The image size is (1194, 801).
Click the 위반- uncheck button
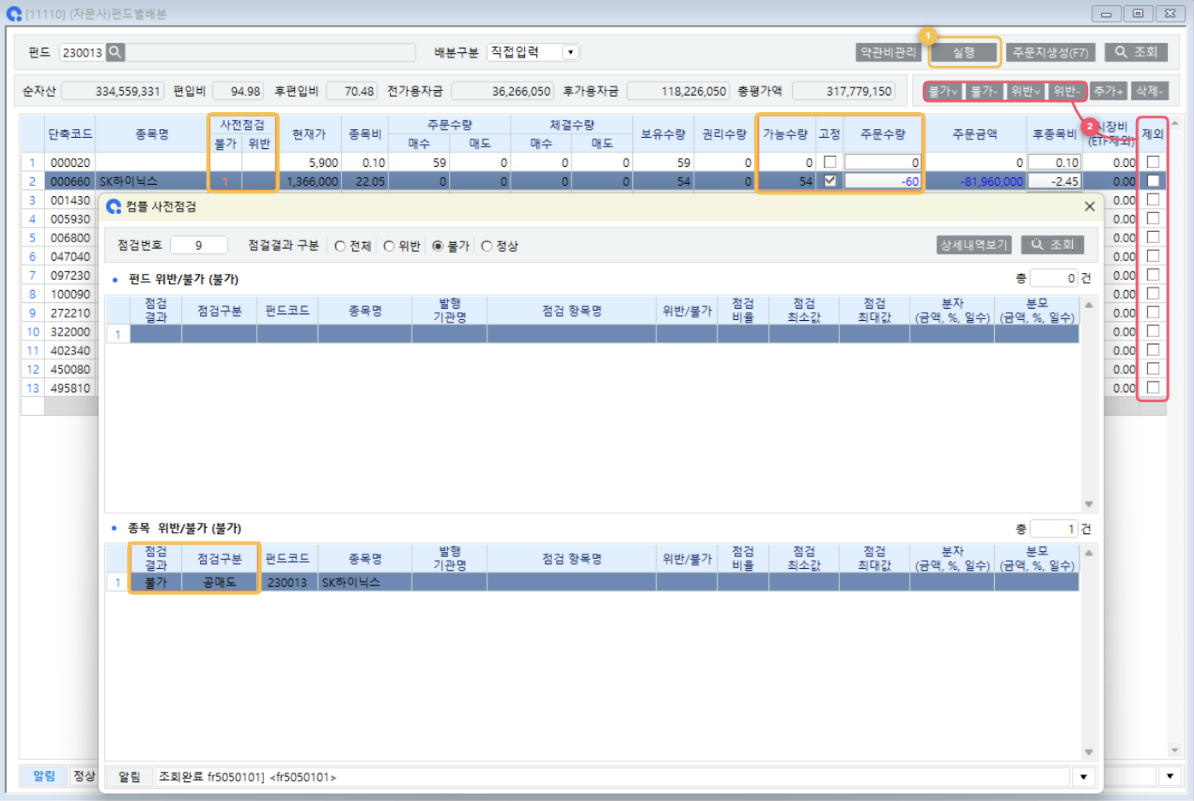point(1066,91)
